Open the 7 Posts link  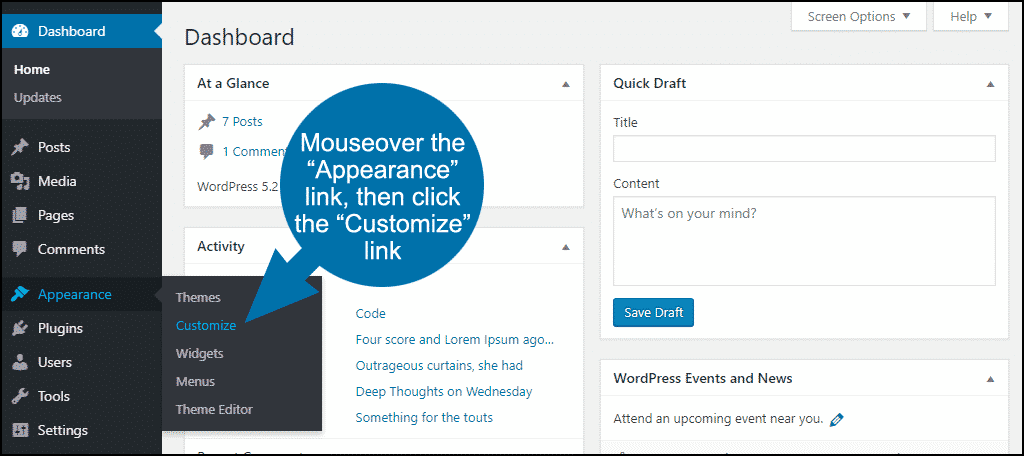coord(242,122)
